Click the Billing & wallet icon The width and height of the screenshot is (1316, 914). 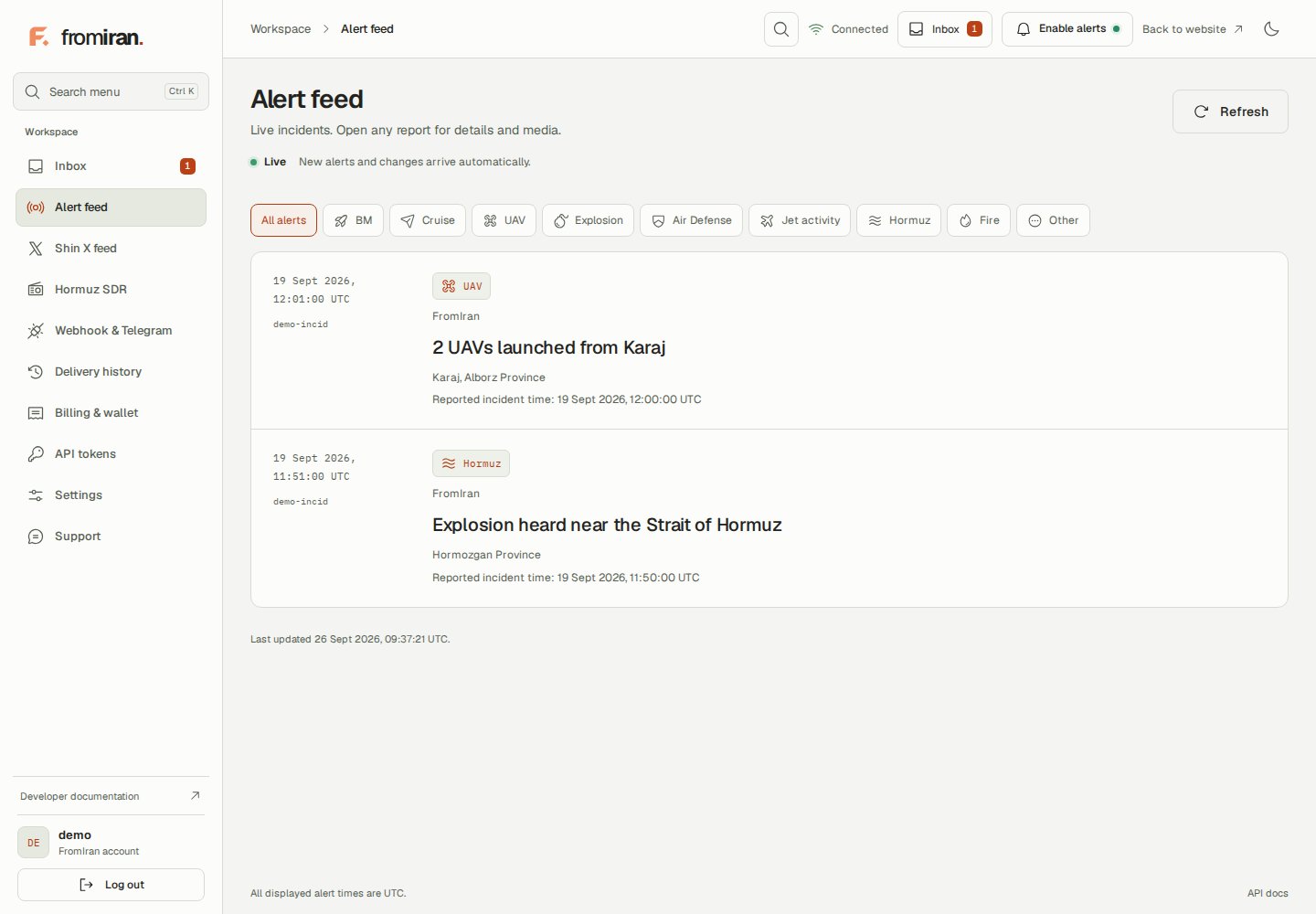(x=36, y=413)
